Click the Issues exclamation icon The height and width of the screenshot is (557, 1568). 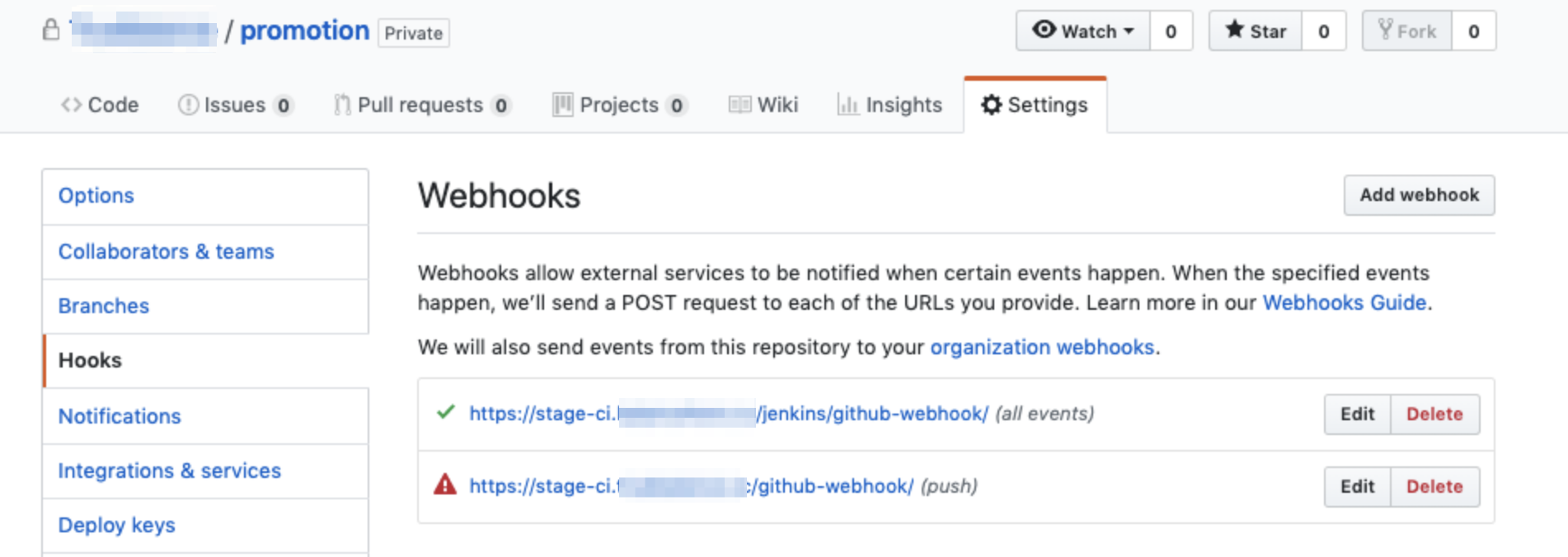[x=188, y=105]
